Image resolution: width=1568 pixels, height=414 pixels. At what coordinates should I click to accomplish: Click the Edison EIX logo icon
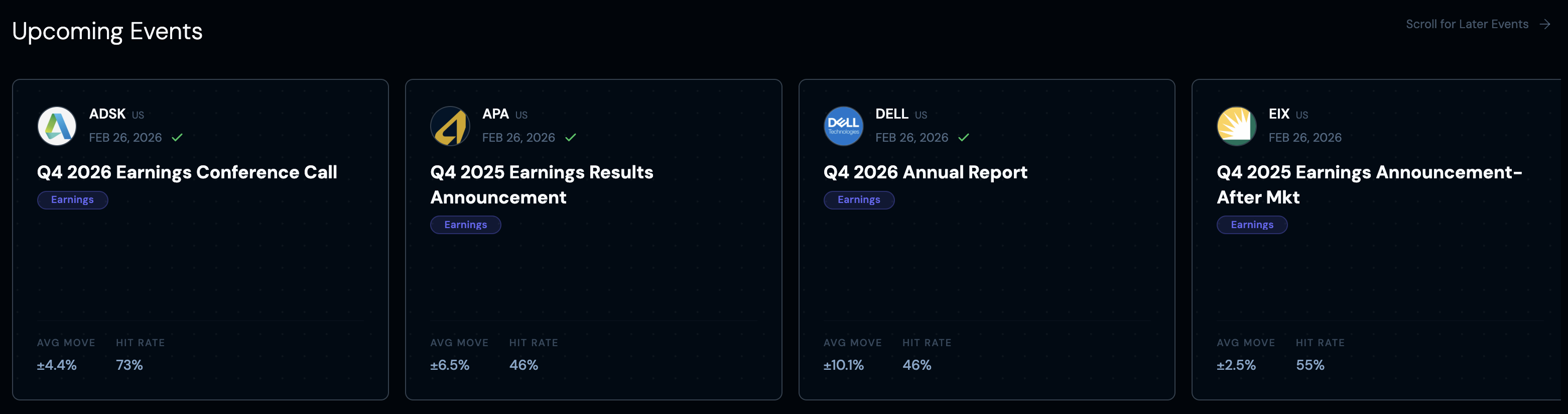point(1236,126)
